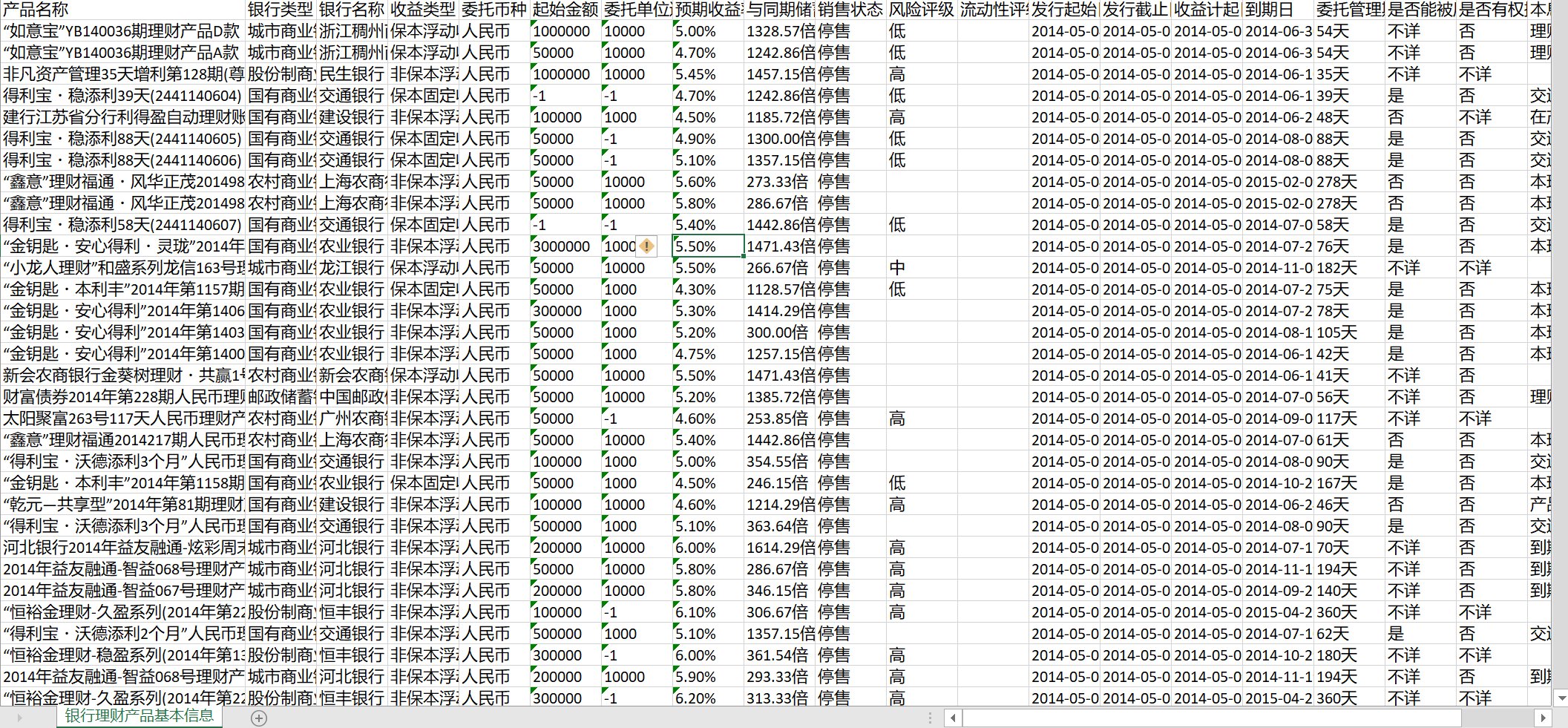Select the 建行江苏省分行利得盈 product cell
Screen dimensions: 1568x728
coord(123,117)
